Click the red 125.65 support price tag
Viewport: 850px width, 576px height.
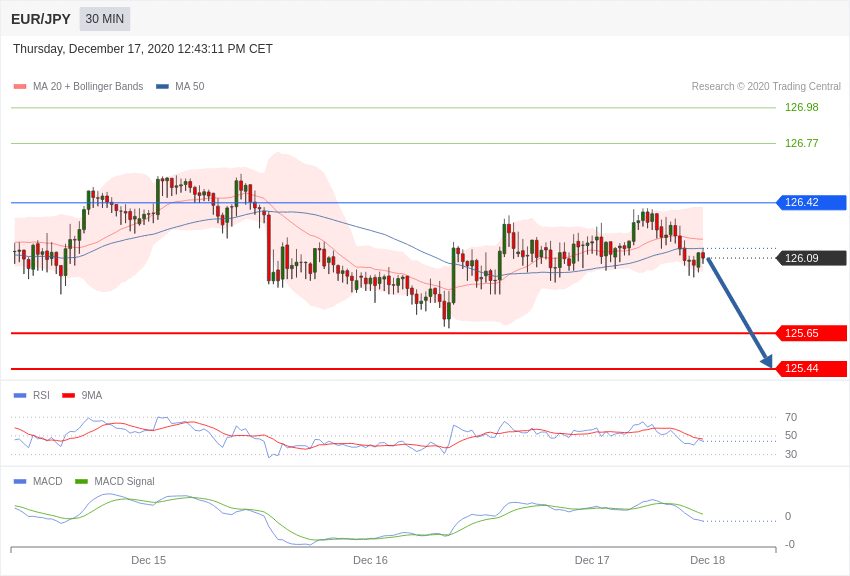click(x=812, y=333)
